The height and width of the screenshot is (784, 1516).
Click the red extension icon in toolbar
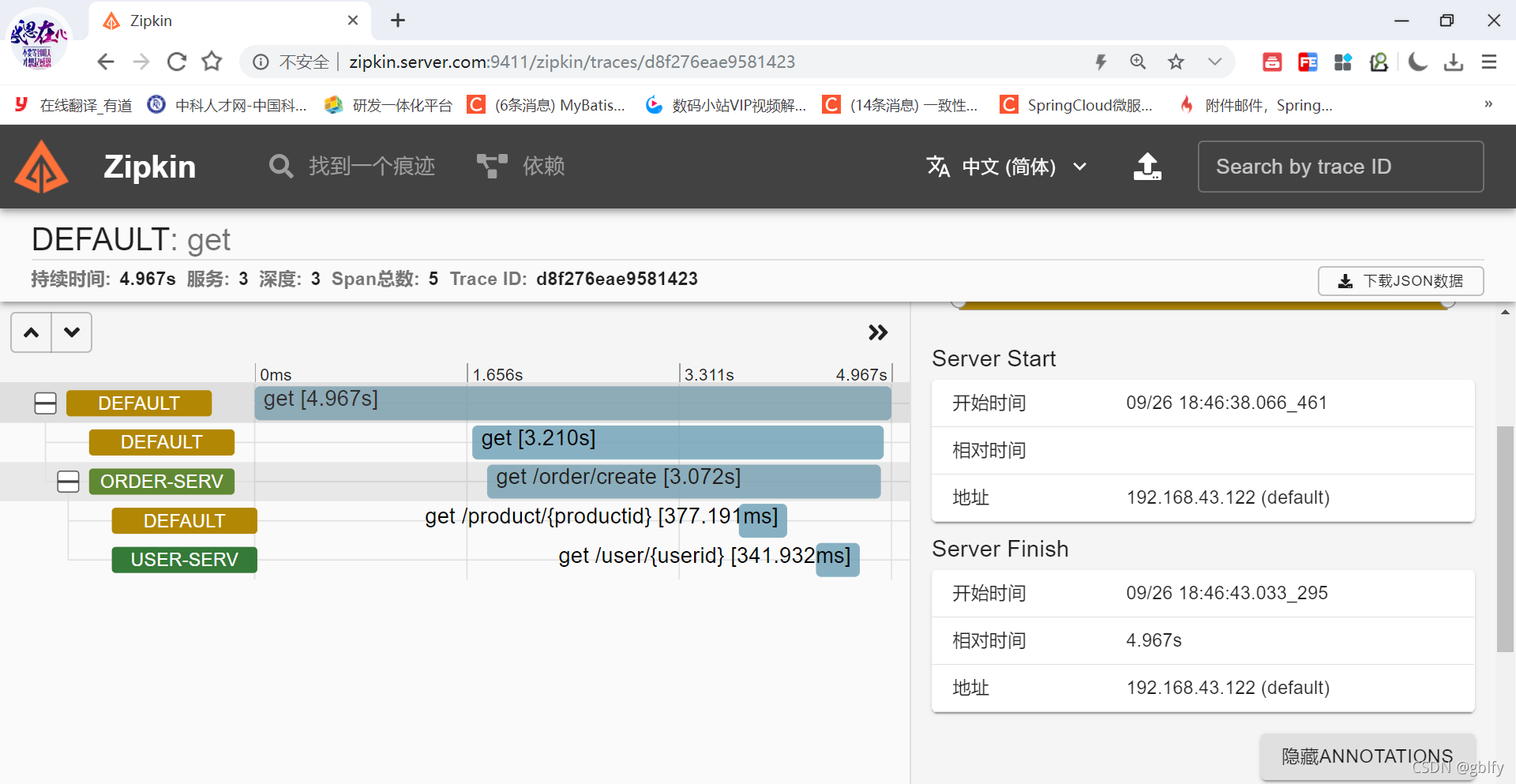[1272, 62]
